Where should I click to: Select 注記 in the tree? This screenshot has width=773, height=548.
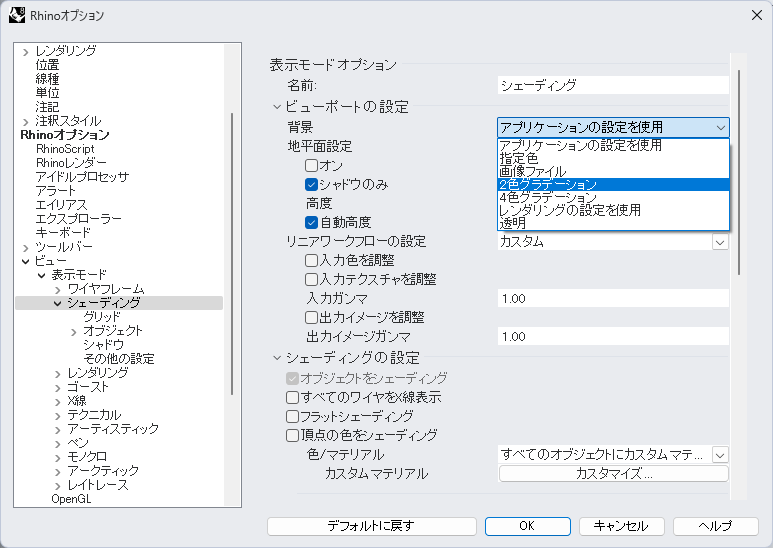coord(47,106)
